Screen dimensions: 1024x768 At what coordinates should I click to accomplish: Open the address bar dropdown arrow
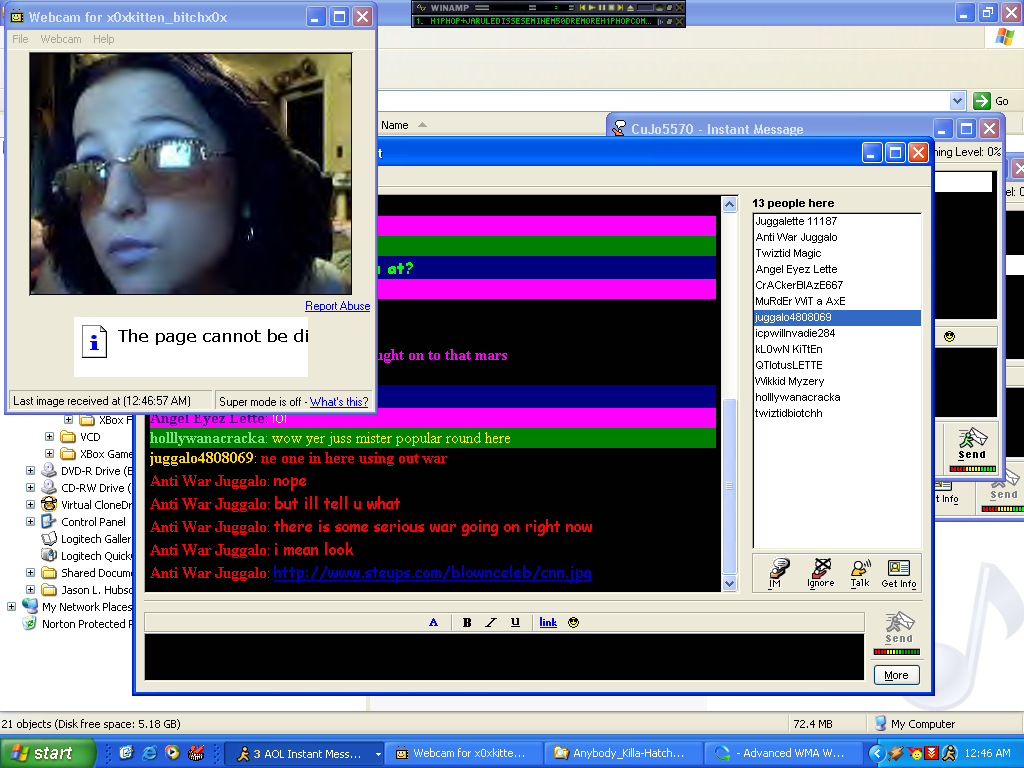[x=957, y=101]
